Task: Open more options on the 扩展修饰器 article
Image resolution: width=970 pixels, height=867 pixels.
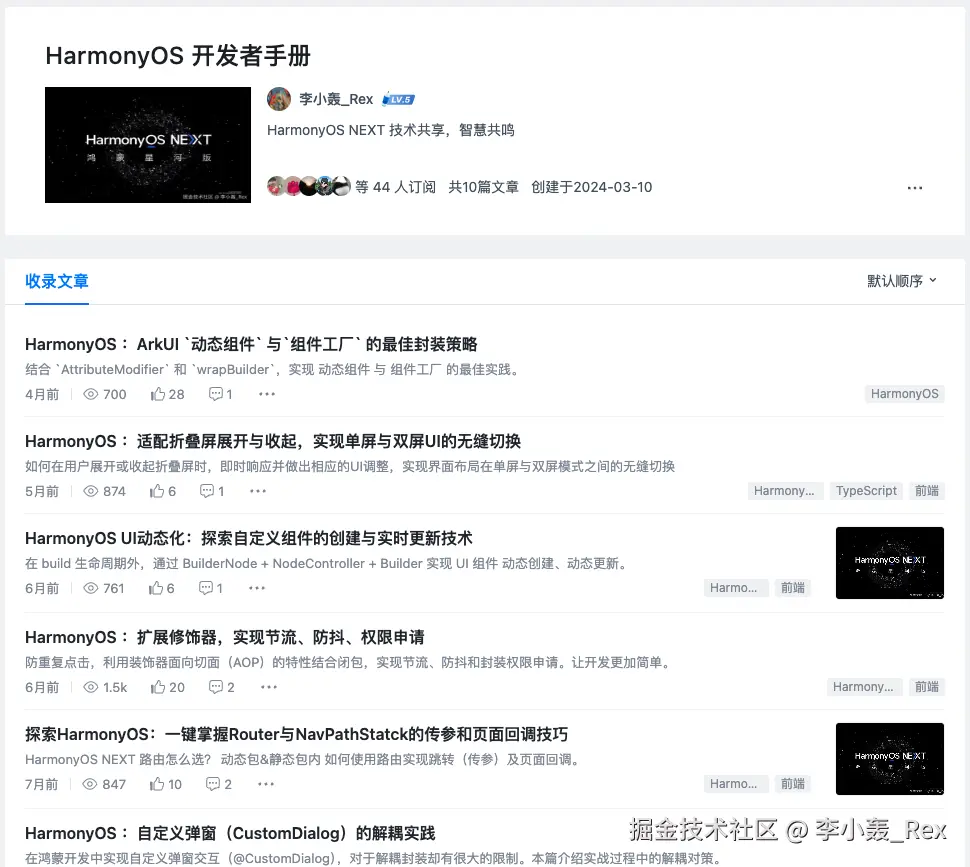Action: 268,687
